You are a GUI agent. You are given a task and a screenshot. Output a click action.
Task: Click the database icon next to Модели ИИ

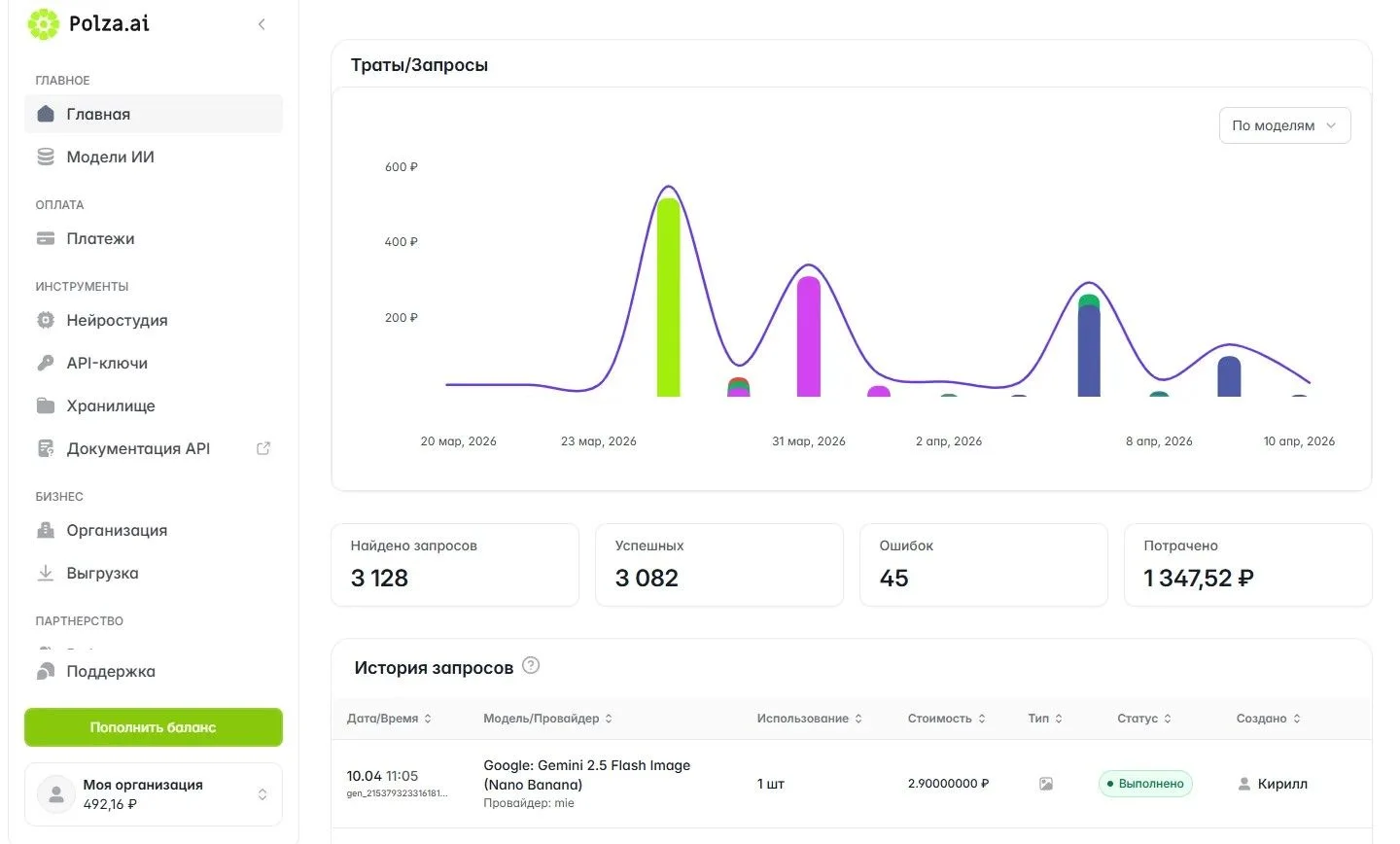pyautogui.click(x=46, y=157)
